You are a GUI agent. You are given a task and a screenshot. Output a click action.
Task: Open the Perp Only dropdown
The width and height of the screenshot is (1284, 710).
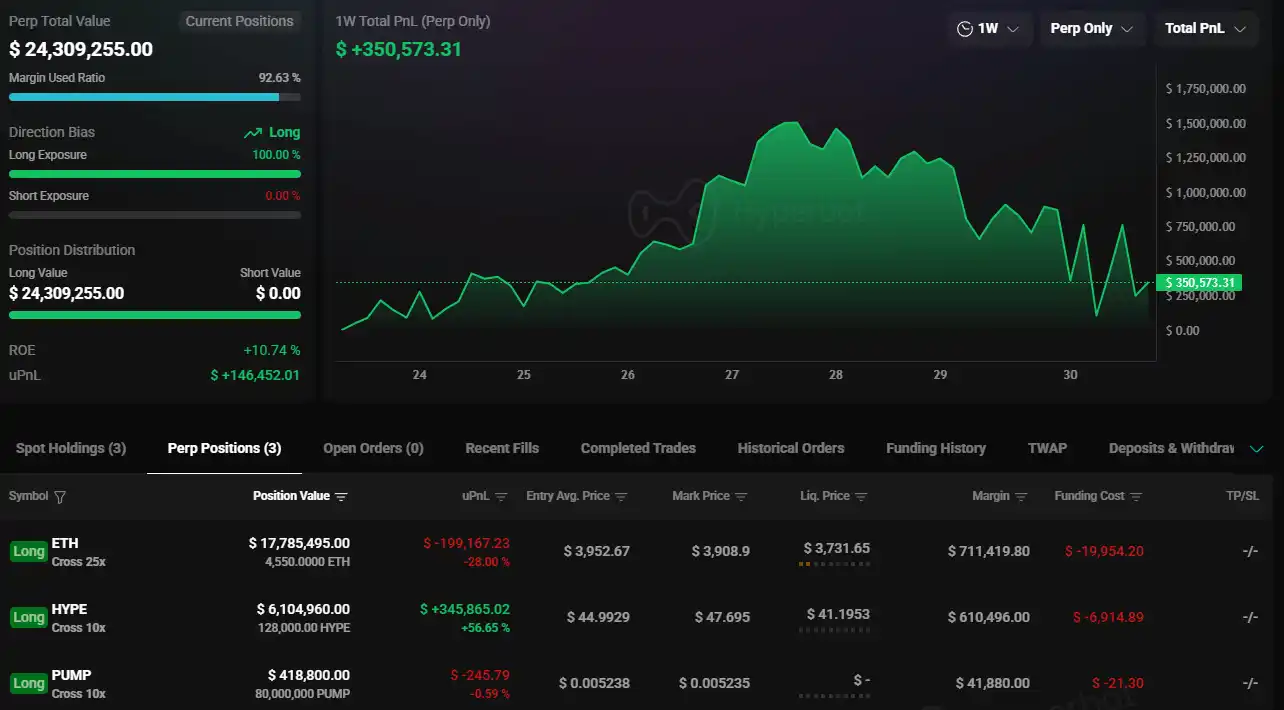(1091, 29)
